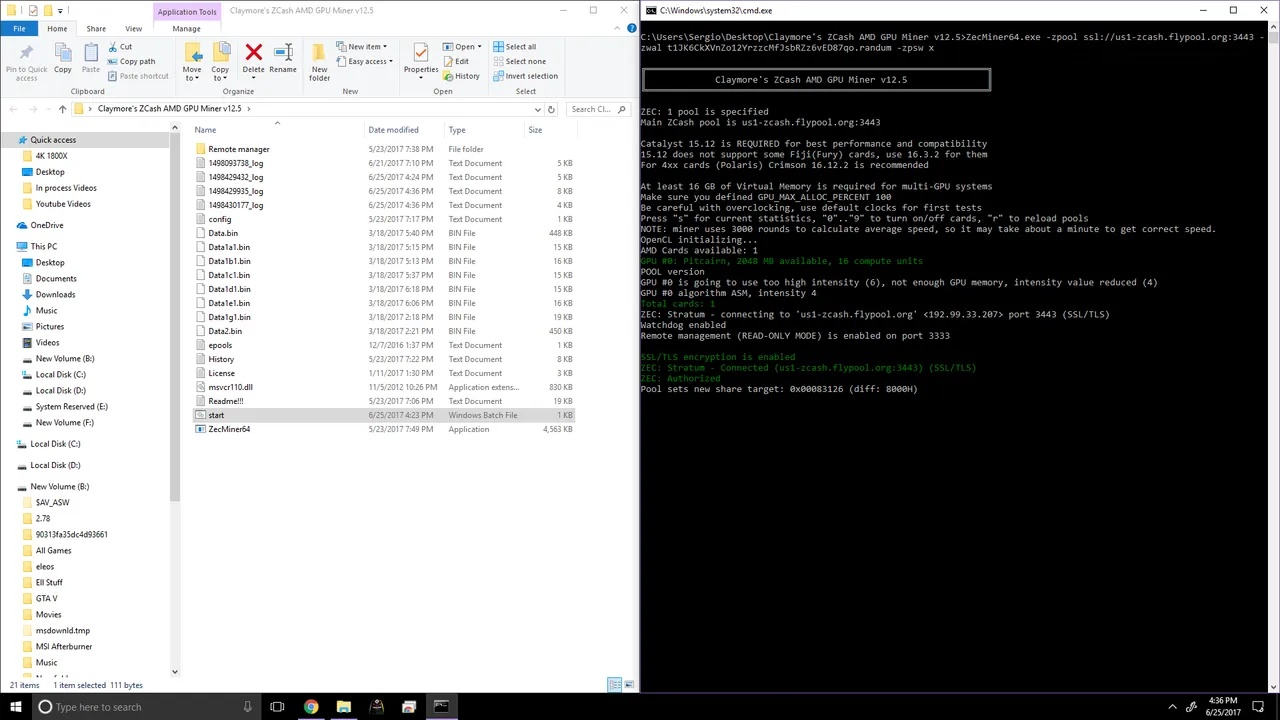Open Downloads in the navigation pane
The image size is (1280, 720).
pyautogui.click(x=55, y=294)
